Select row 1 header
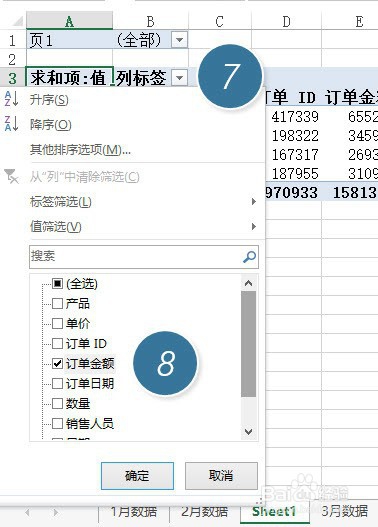 [x=12, y=40]
